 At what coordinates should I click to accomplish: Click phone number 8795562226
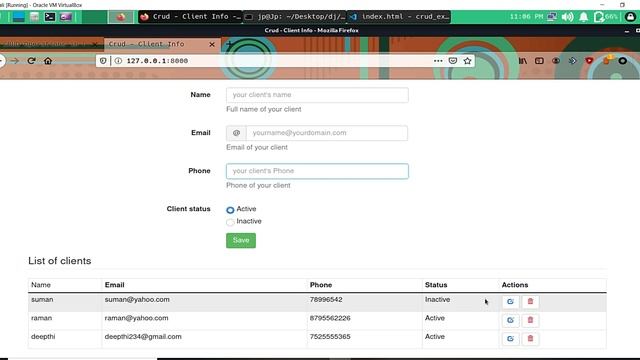tap(330, 318)
